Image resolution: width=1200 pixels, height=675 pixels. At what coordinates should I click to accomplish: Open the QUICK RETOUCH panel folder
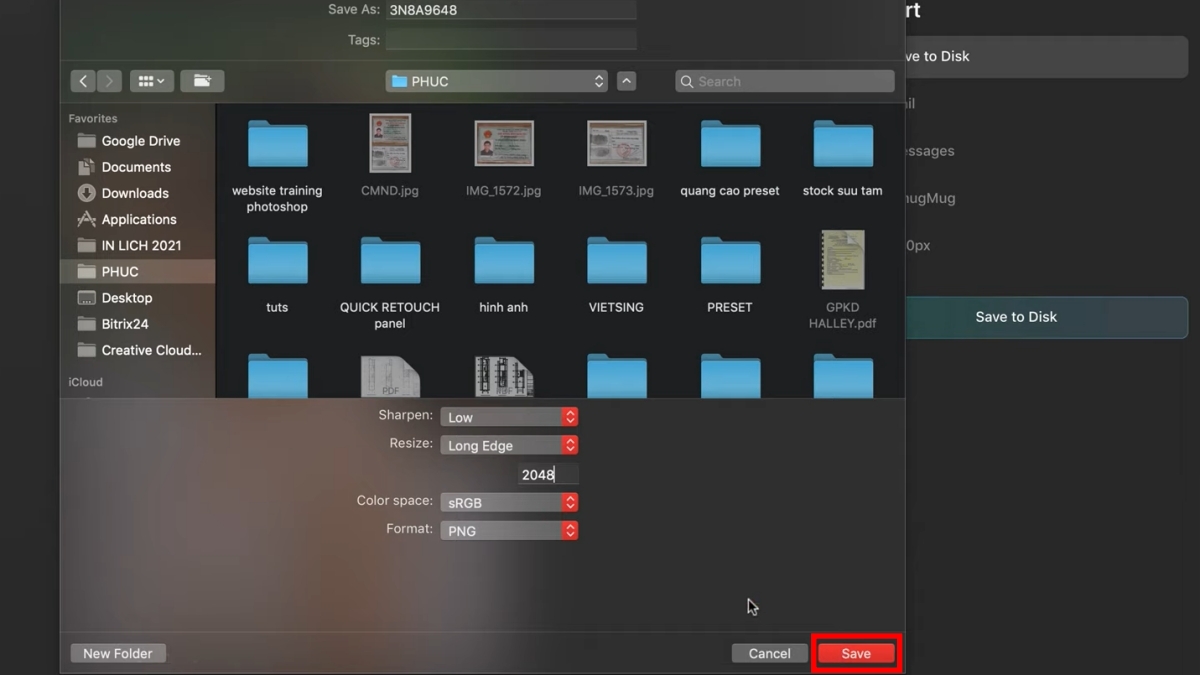click(x=390, y=261)
